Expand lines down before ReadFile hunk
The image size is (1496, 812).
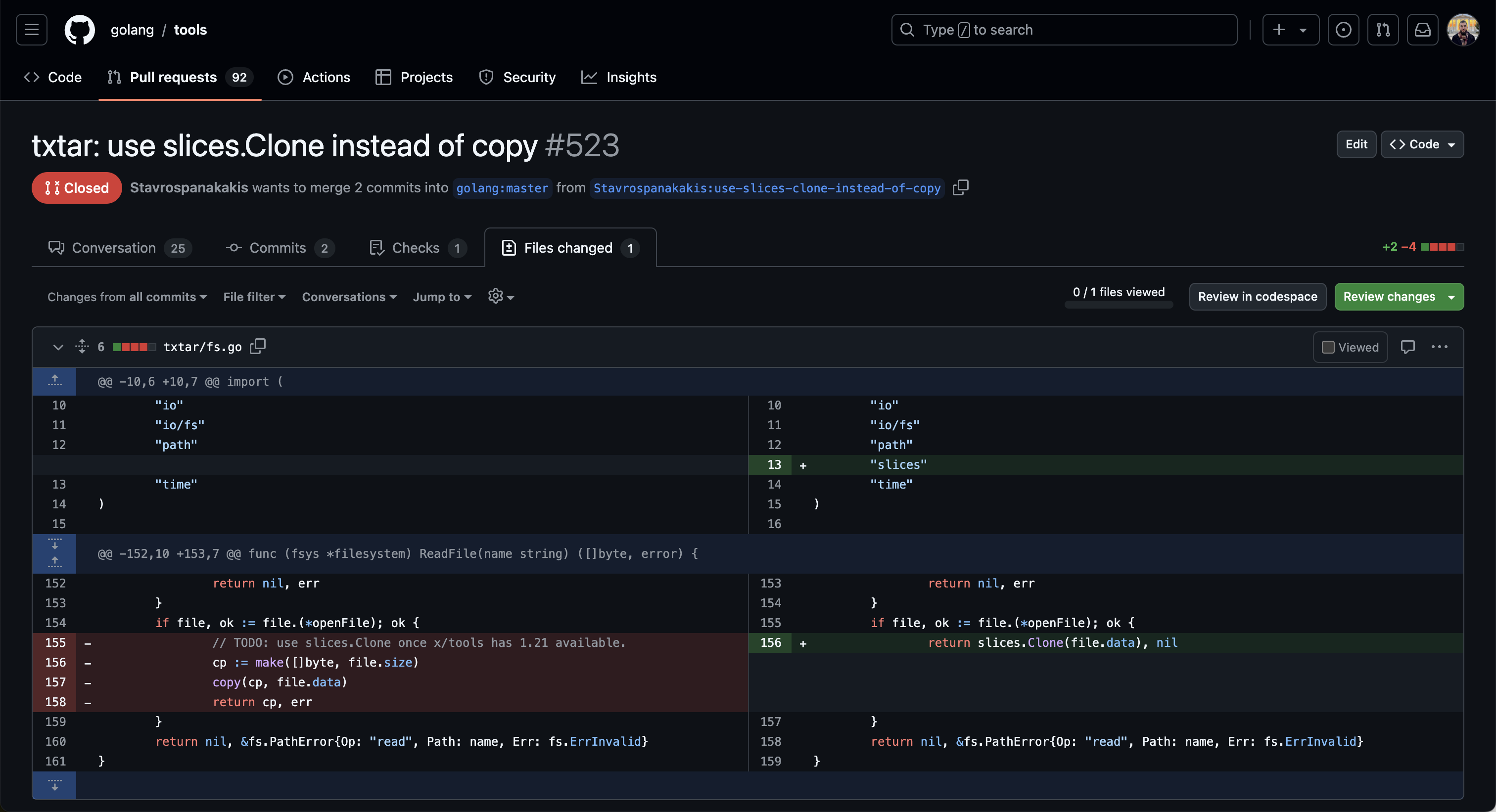tap(54, 544)
